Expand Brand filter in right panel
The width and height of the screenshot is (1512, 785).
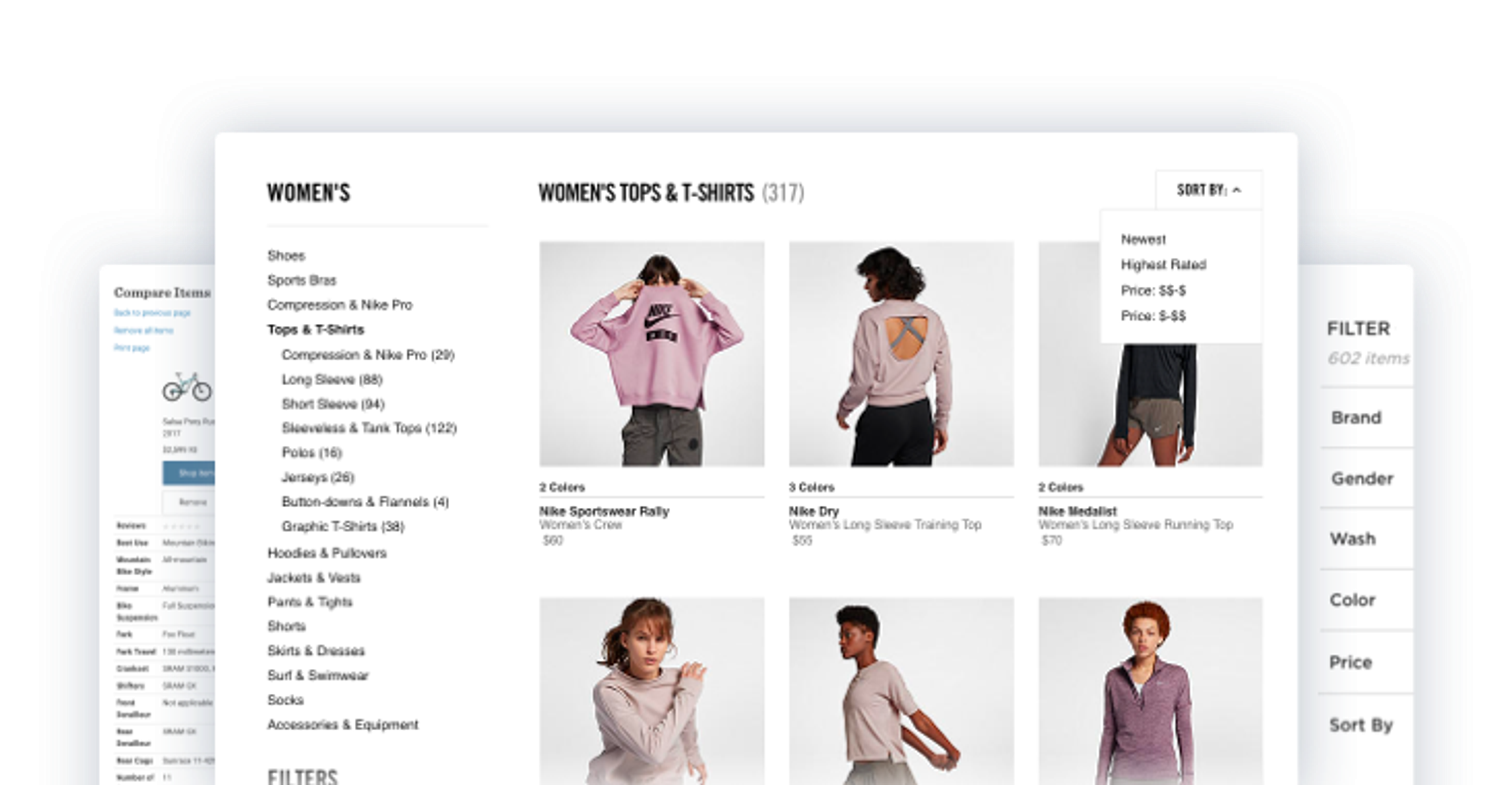[1366, 418]
